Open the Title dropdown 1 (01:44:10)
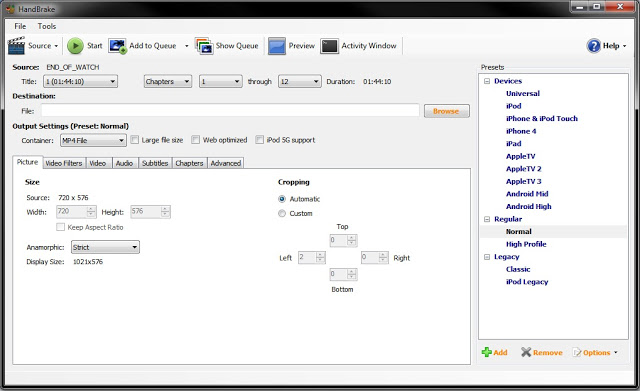Image resolution: width=640 pixels, height=391 pixels. [80, 82]
